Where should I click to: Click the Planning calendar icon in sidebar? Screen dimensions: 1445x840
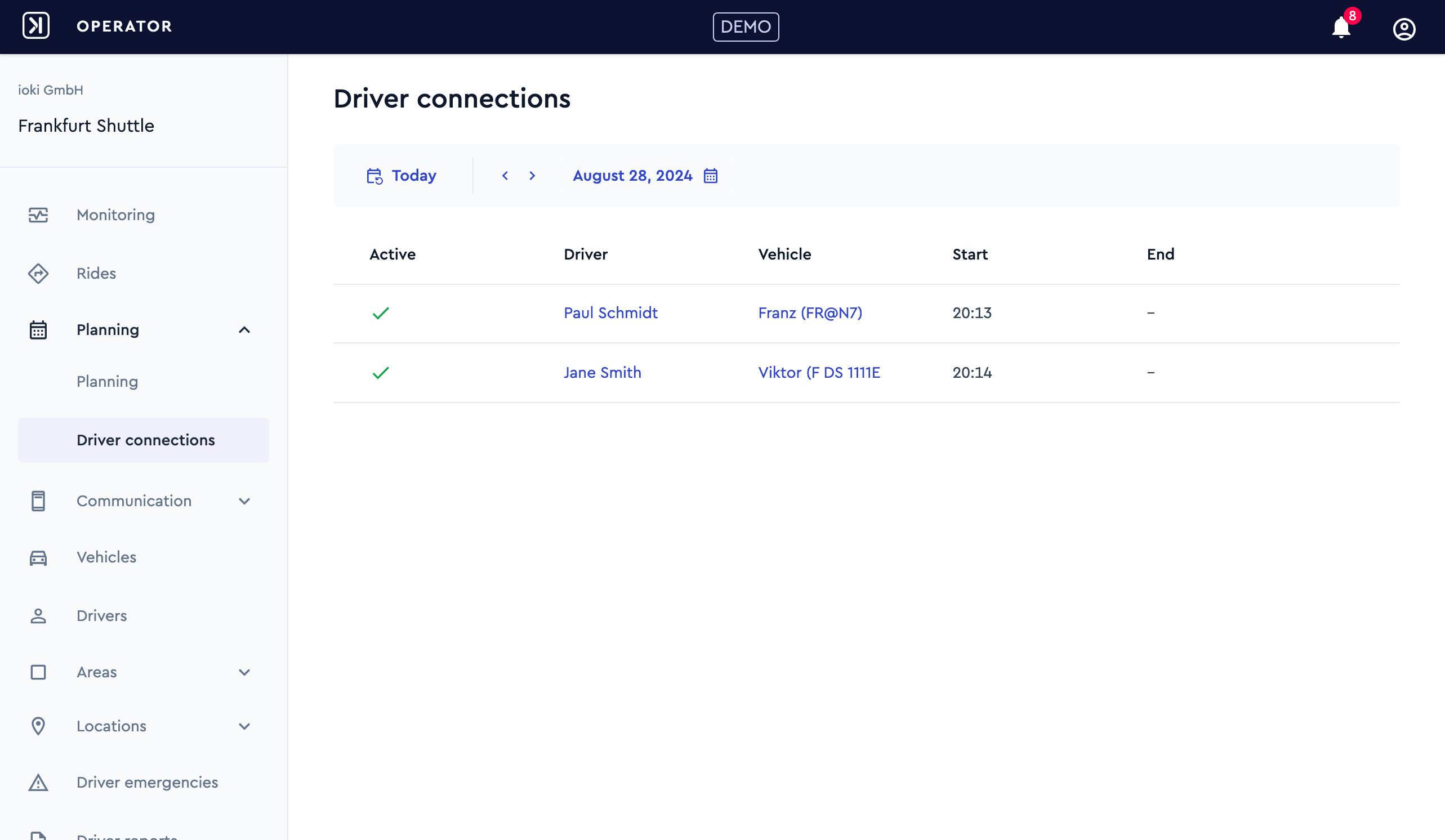click(x=38, y=330)
